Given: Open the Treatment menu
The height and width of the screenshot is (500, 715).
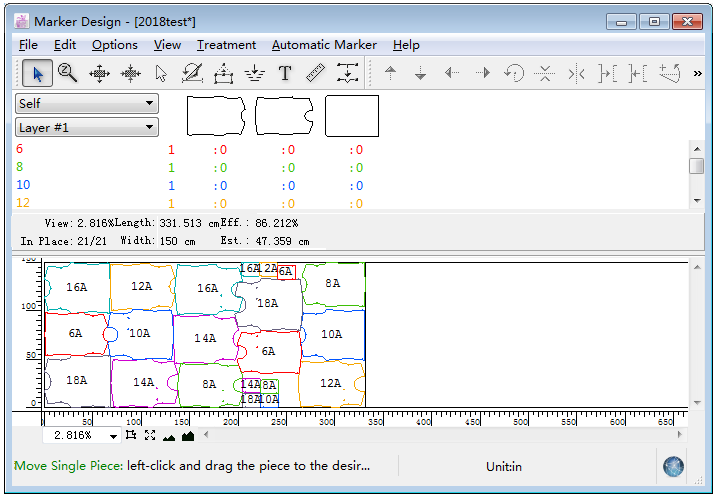Looking at the screenshot, I should 226,45.
